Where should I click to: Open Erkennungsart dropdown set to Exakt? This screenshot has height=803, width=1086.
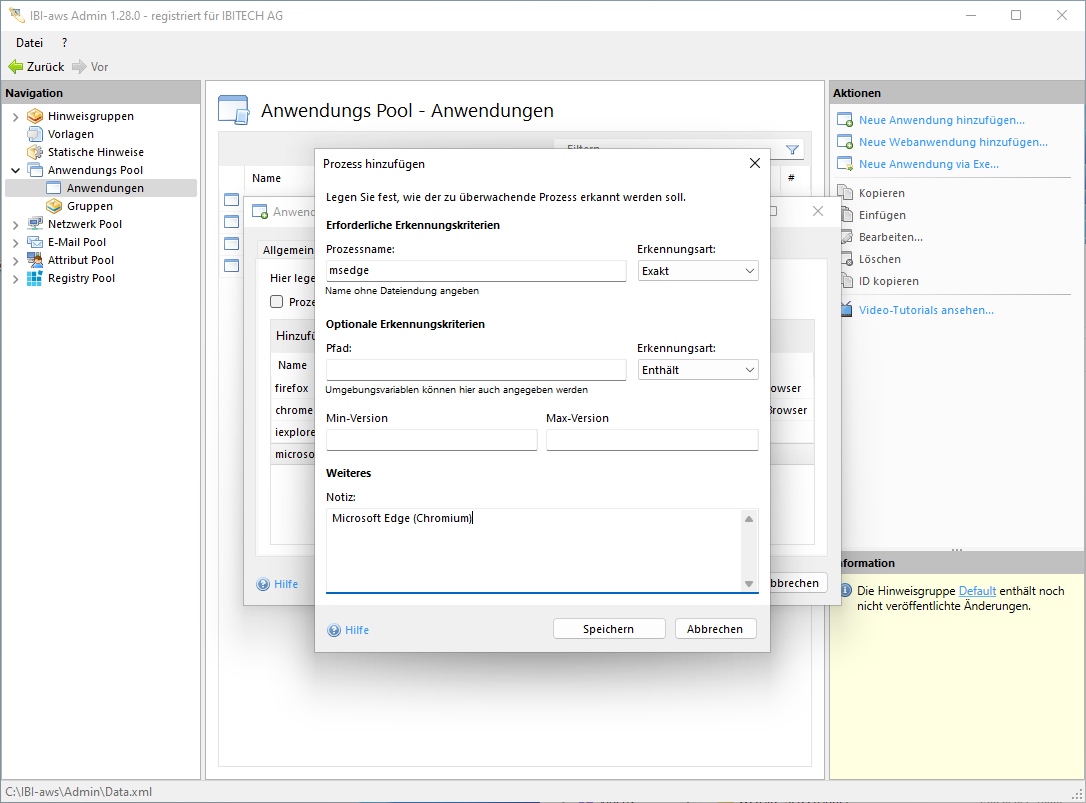click(697, 271)
